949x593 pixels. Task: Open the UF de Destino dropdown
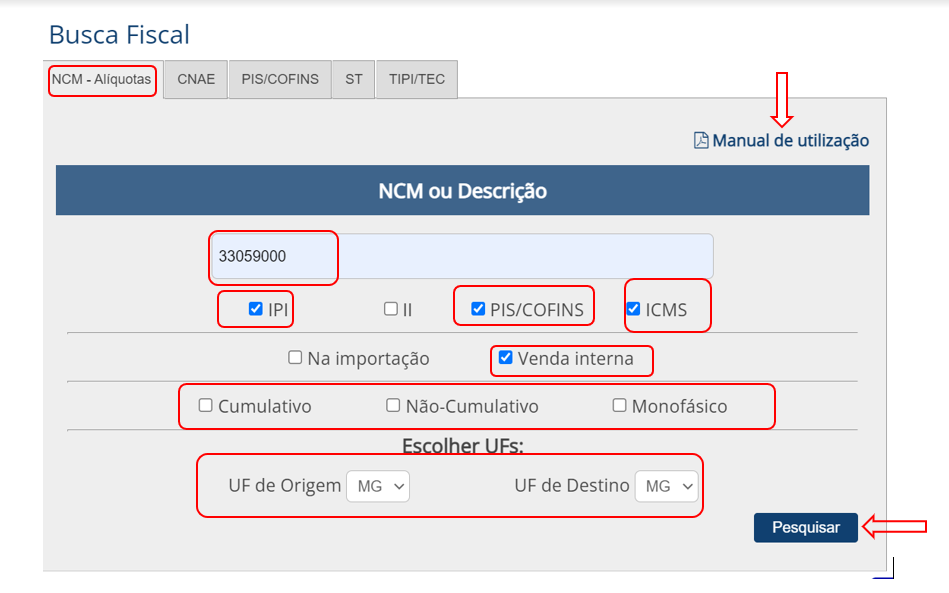(666, 487)
